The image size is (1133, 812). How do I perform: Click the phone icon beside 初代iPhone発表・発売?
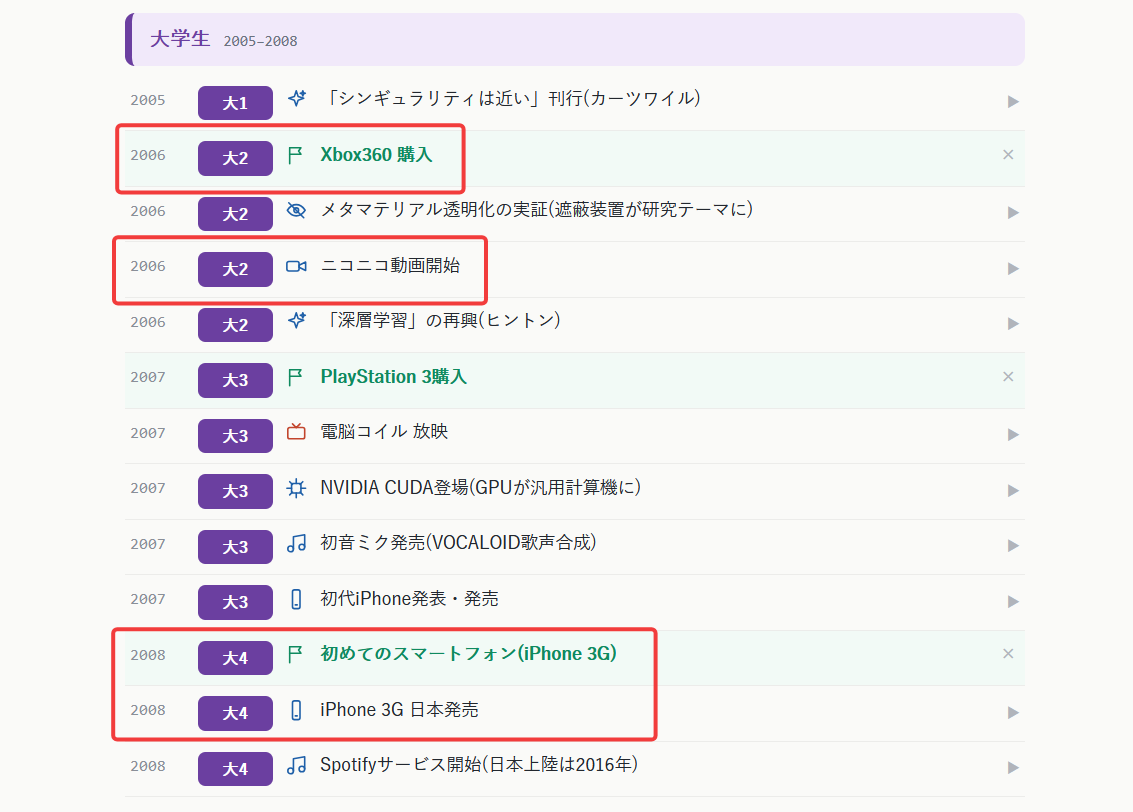pyautogui.click(x=296, y=599)
